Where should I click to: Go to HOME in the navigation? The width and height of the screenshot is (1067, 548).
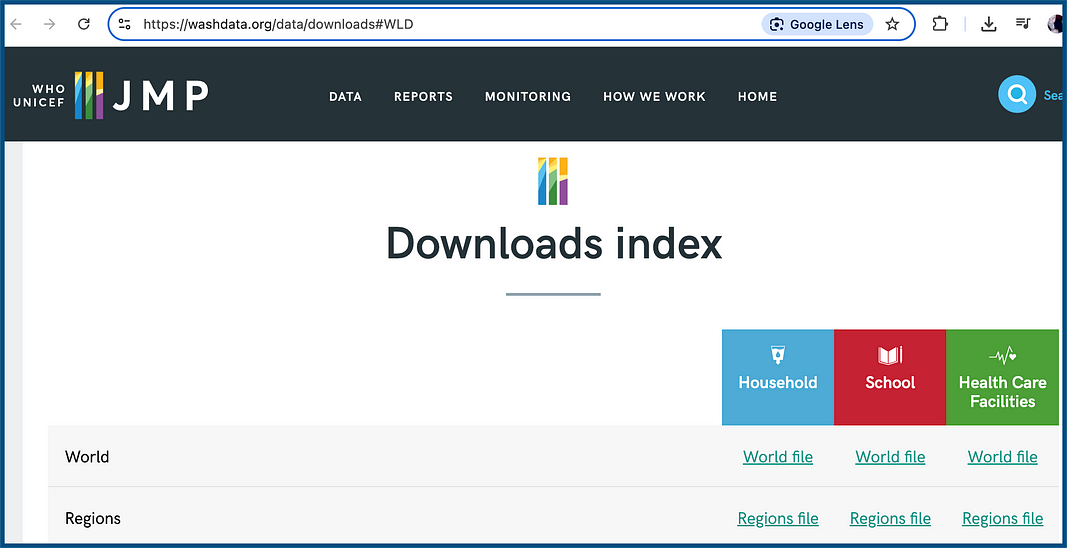757,97
